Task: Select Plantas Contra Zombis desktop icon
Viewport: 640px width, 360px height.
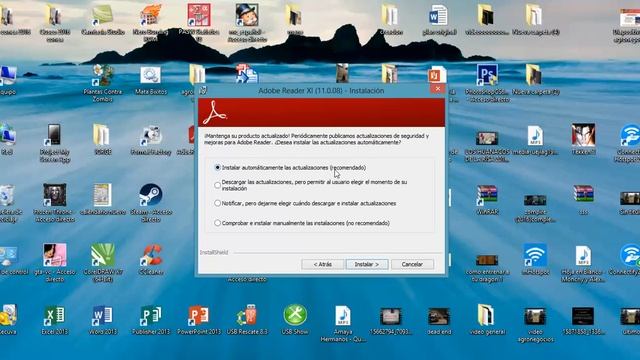Action: click(x=102, y=83)
